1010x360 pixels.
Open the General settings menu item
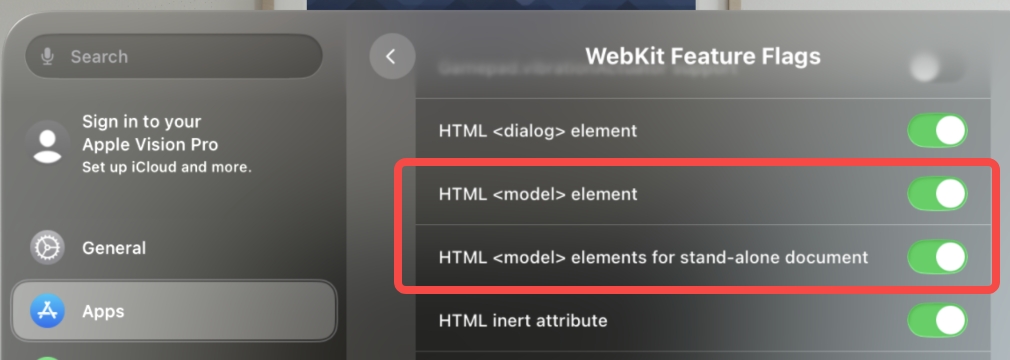tap(174, 248)
